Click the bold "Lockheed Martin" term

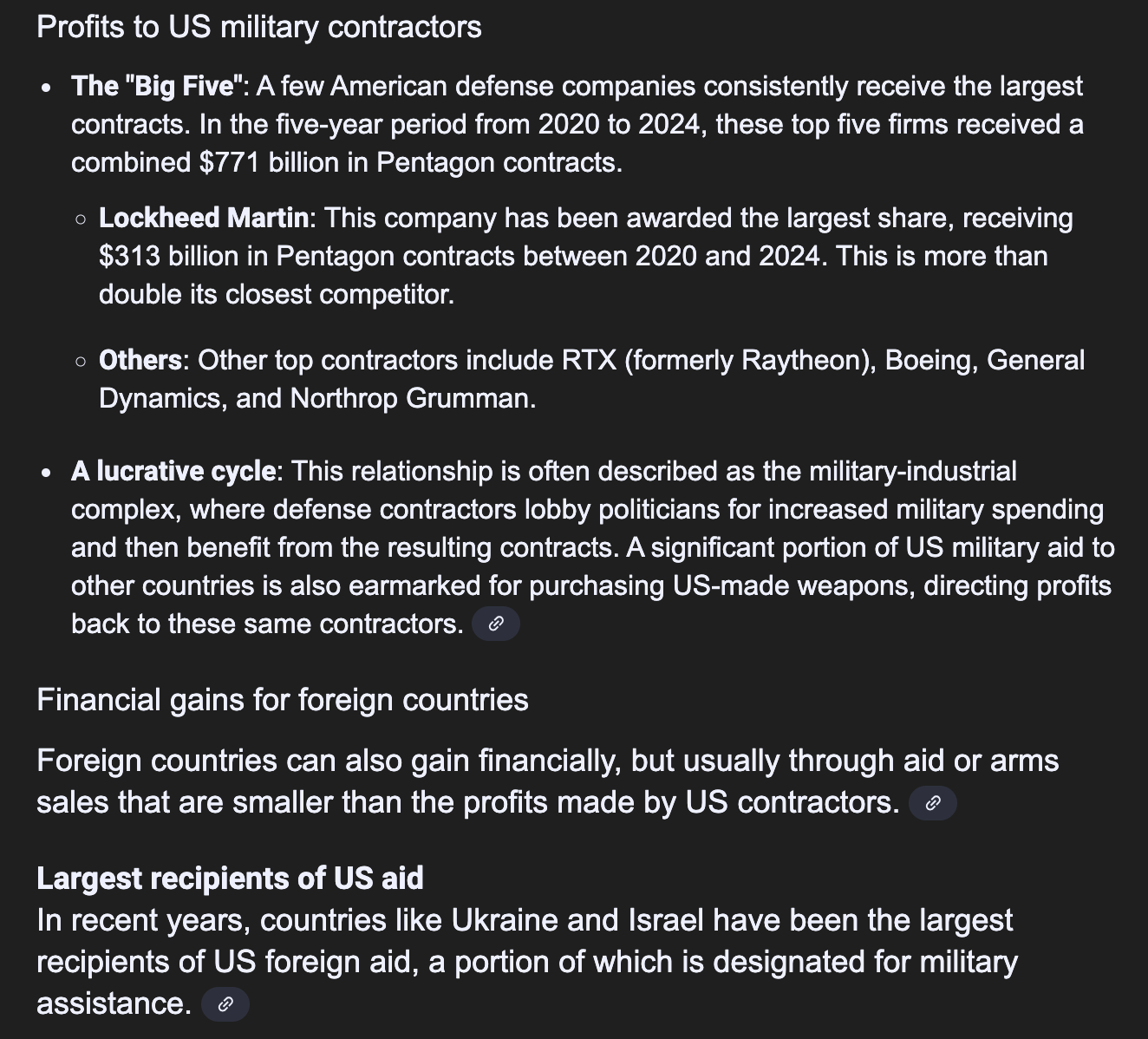[204, 218]
